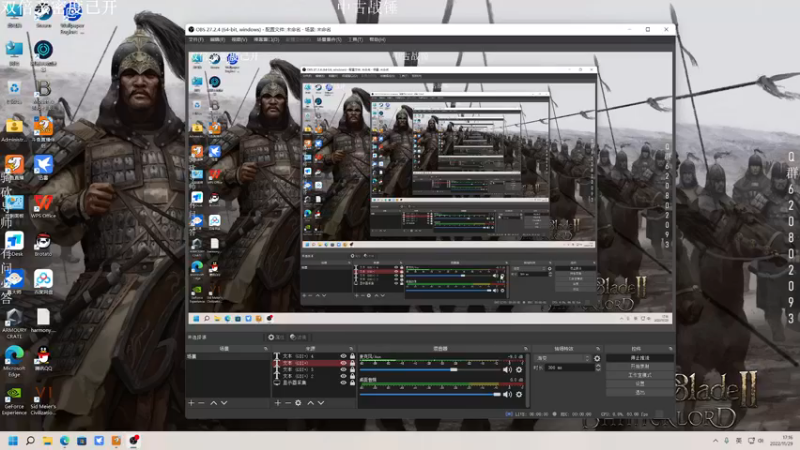The image size is (800, 450).
Task: Open GeForce Experience desktop shortcut
Action: click(14, 401)
